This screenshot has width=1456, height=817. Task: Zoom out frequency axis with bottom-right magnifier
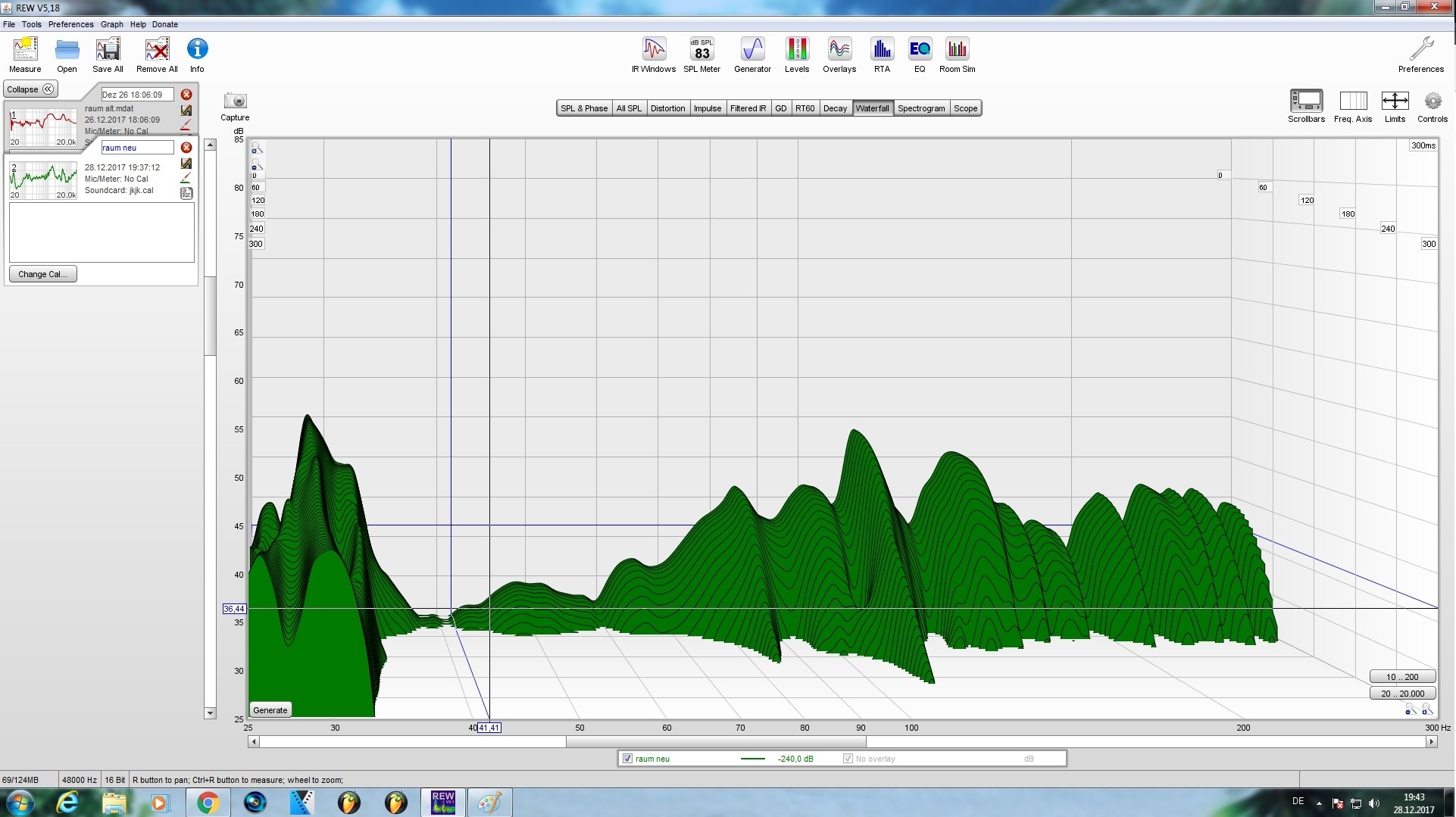point(1411,709)
